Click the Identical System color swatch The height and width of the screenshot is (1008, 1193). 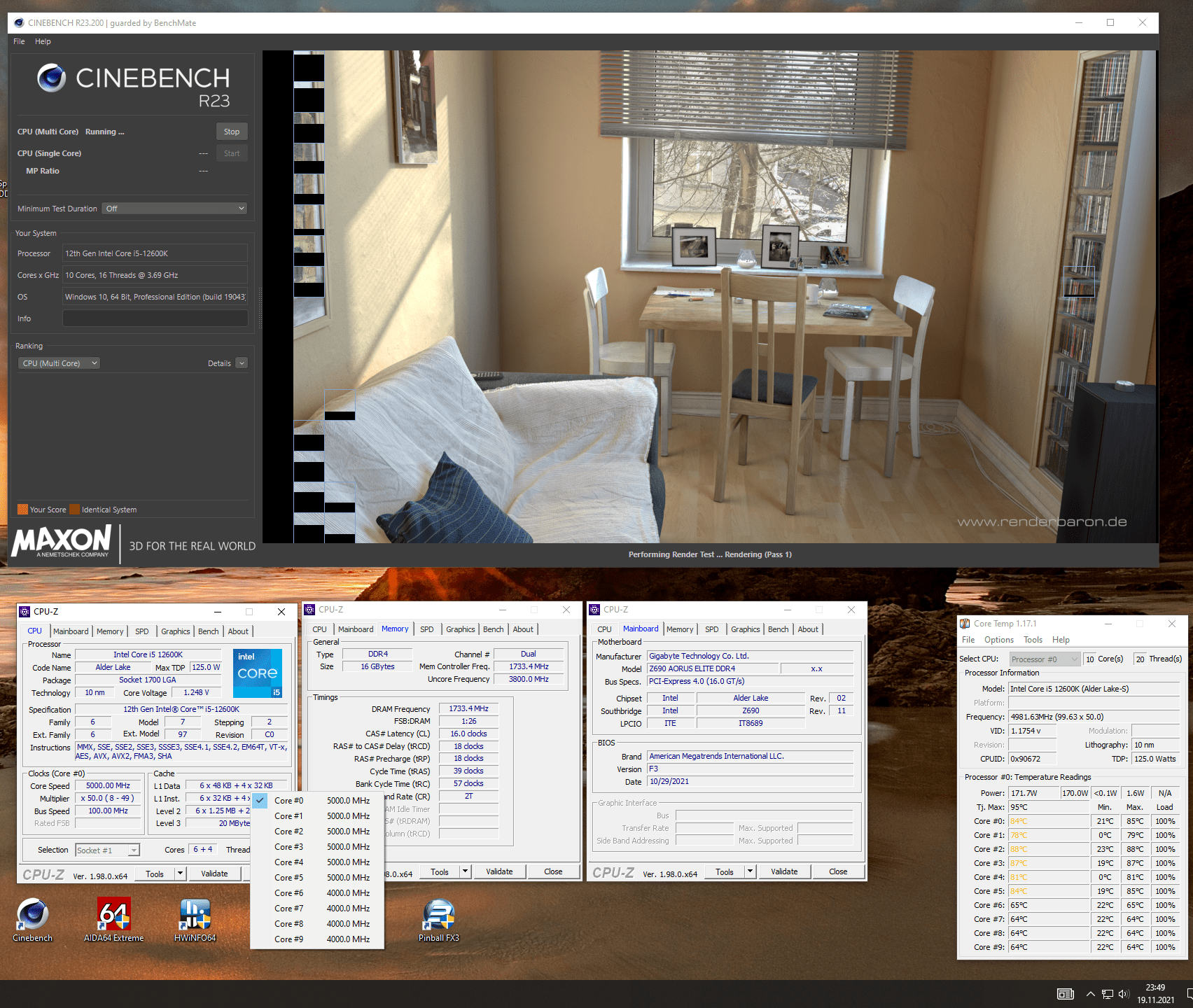click(74, 510)
